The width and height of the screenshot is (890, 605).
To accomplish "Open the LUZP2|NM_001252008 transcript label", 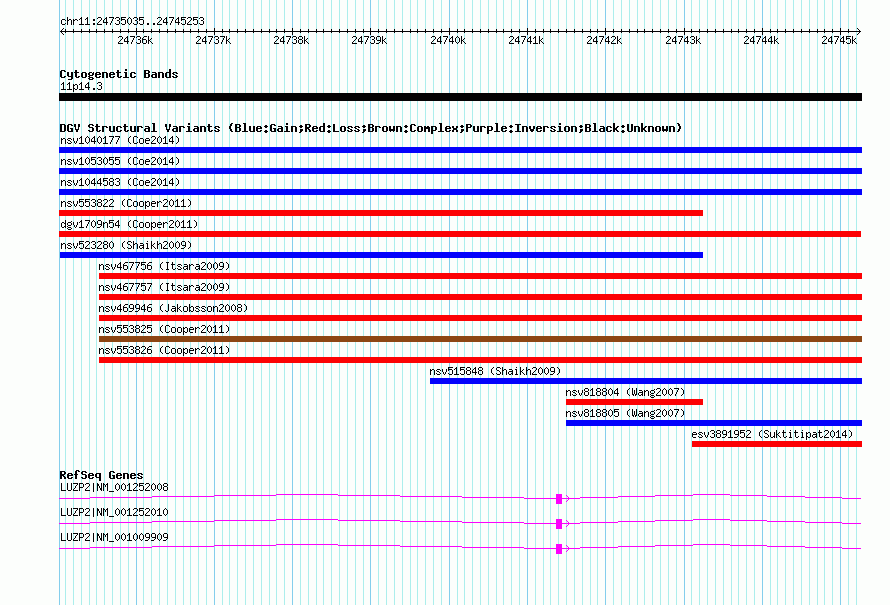I will [114, 488].
